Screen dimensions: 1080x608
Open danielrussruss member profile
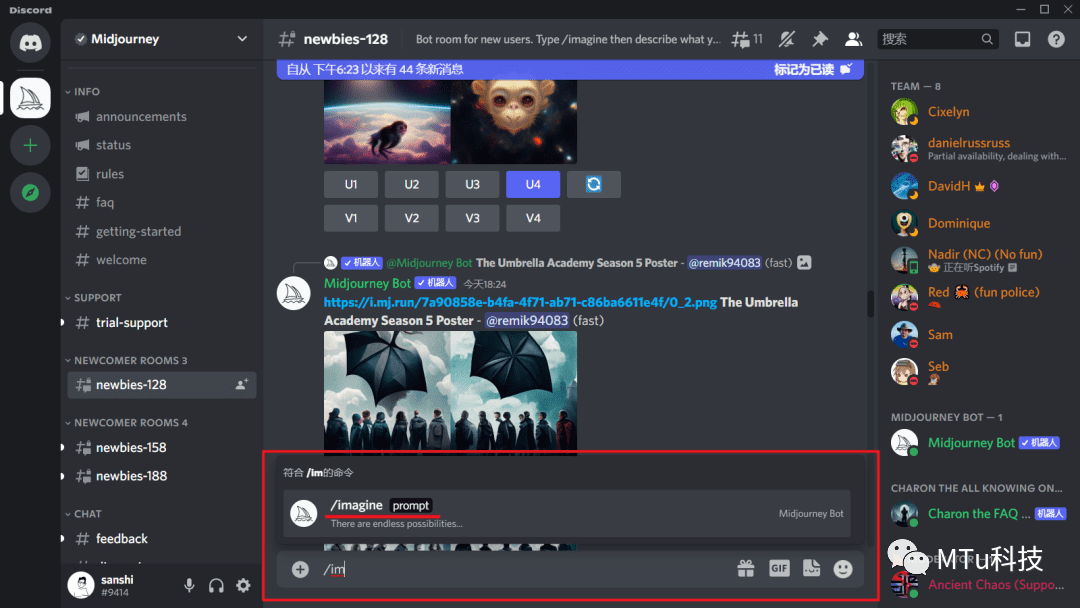coord(978,148)
